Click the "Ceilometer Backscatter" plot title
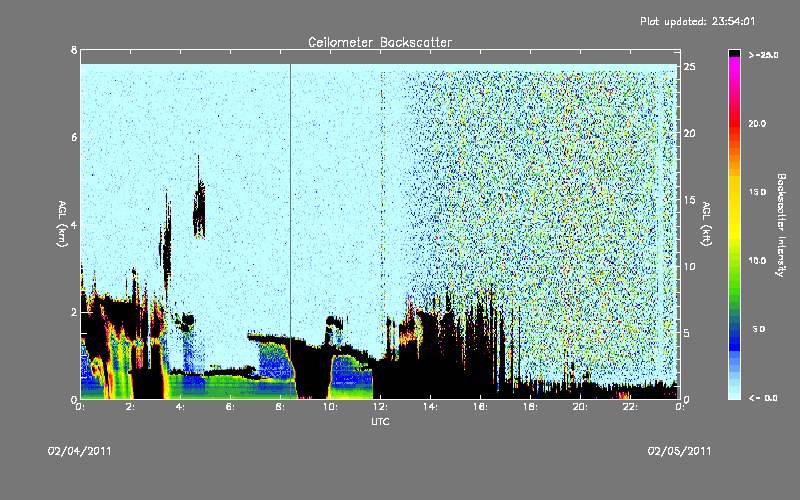Viewport: 800px width, 500px height. (380, 42)
